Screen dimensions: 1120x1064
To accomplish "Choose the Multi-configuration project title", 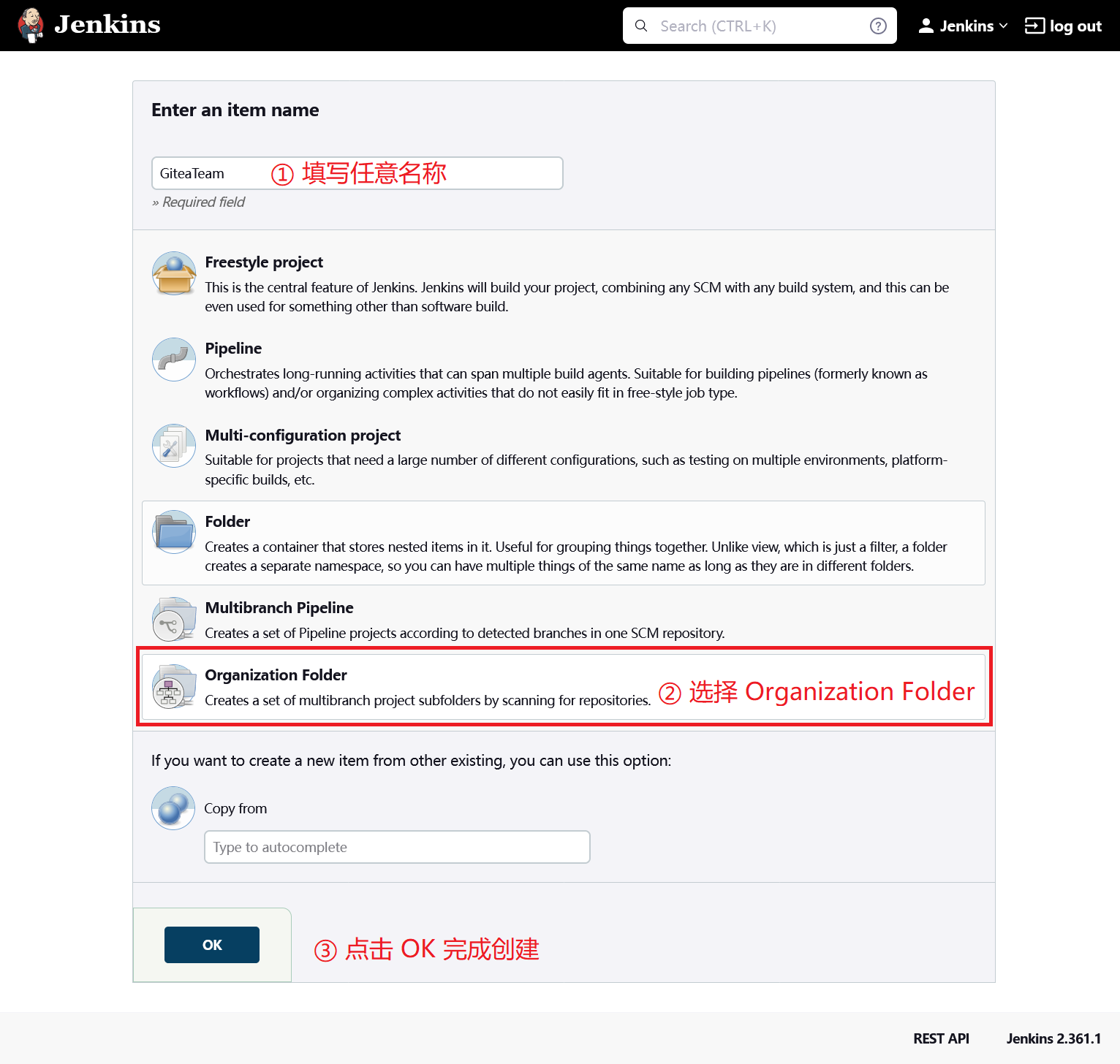I will (303, 436).
